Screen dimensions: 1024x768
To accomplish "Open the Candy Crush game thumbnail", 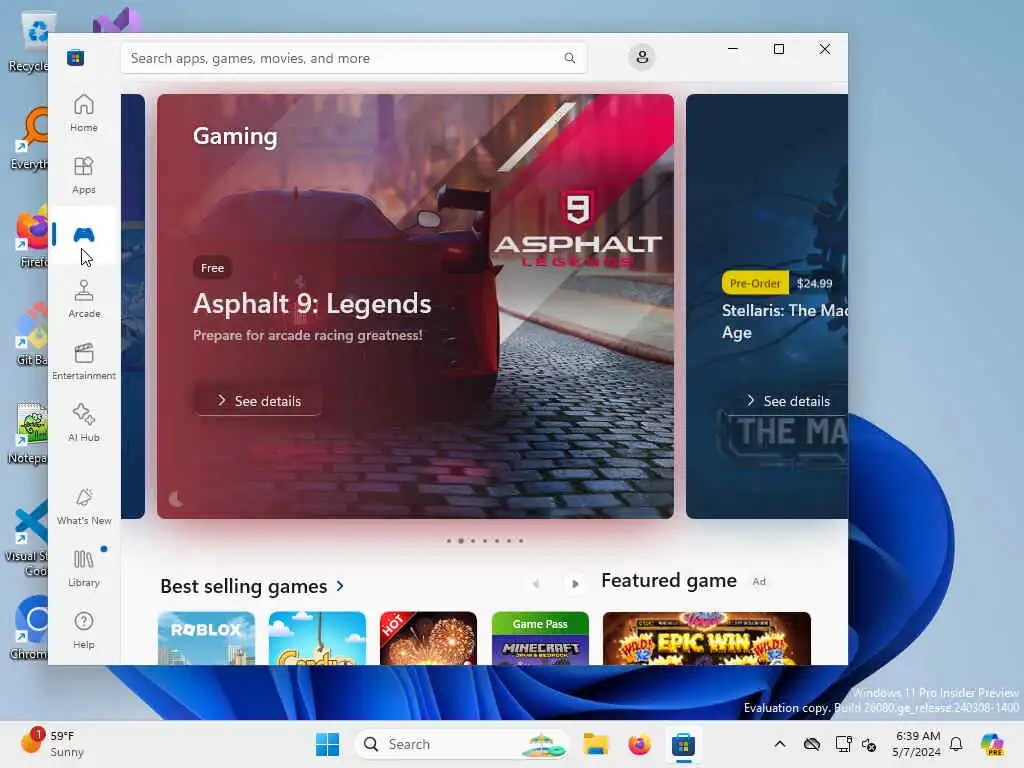I will coord(317,638).
